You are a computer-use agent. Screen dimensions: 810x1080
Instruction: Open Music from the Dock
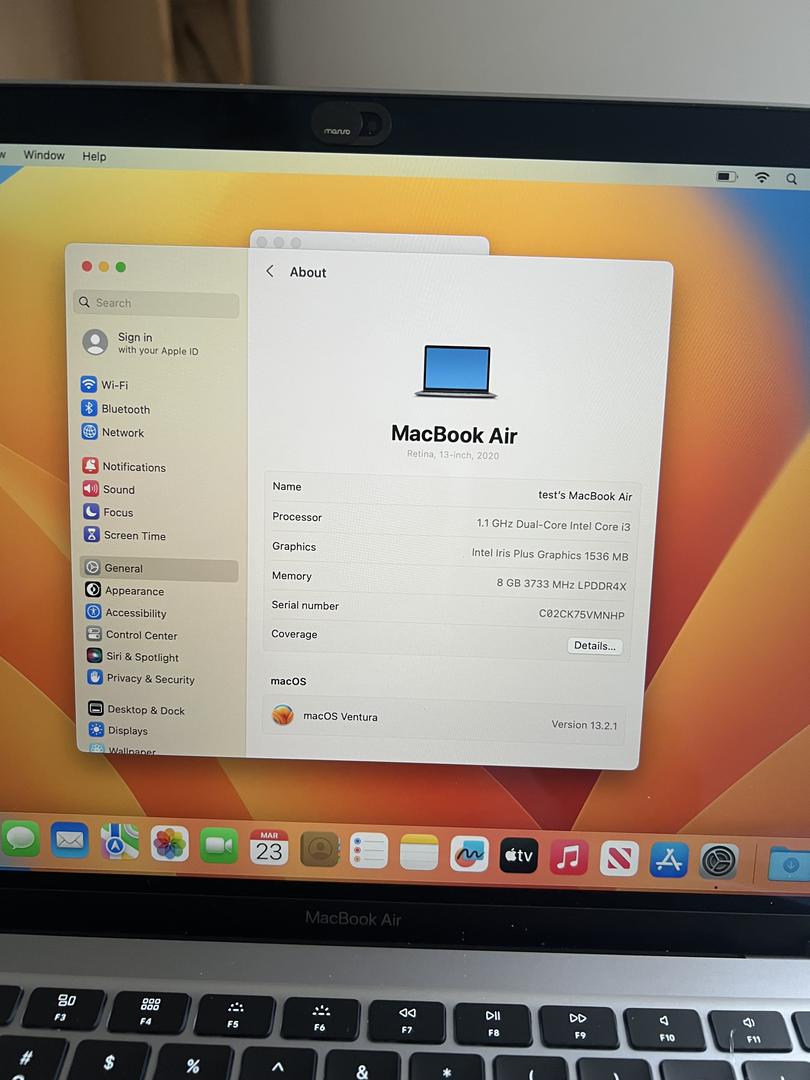coord(568,858)
